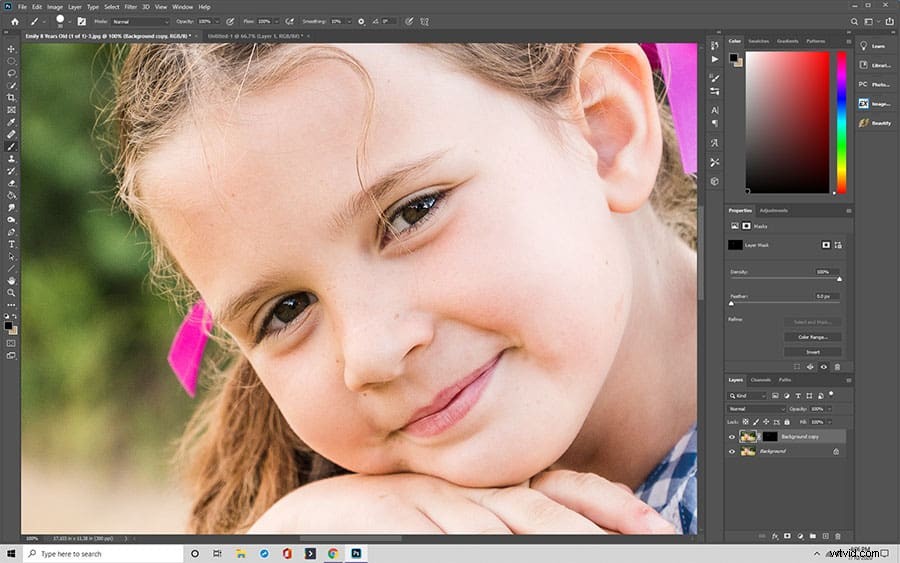Open the Smoothing dropdown arrow
The height and width of the screenshot is (563, 900).
tap(348, 22)
